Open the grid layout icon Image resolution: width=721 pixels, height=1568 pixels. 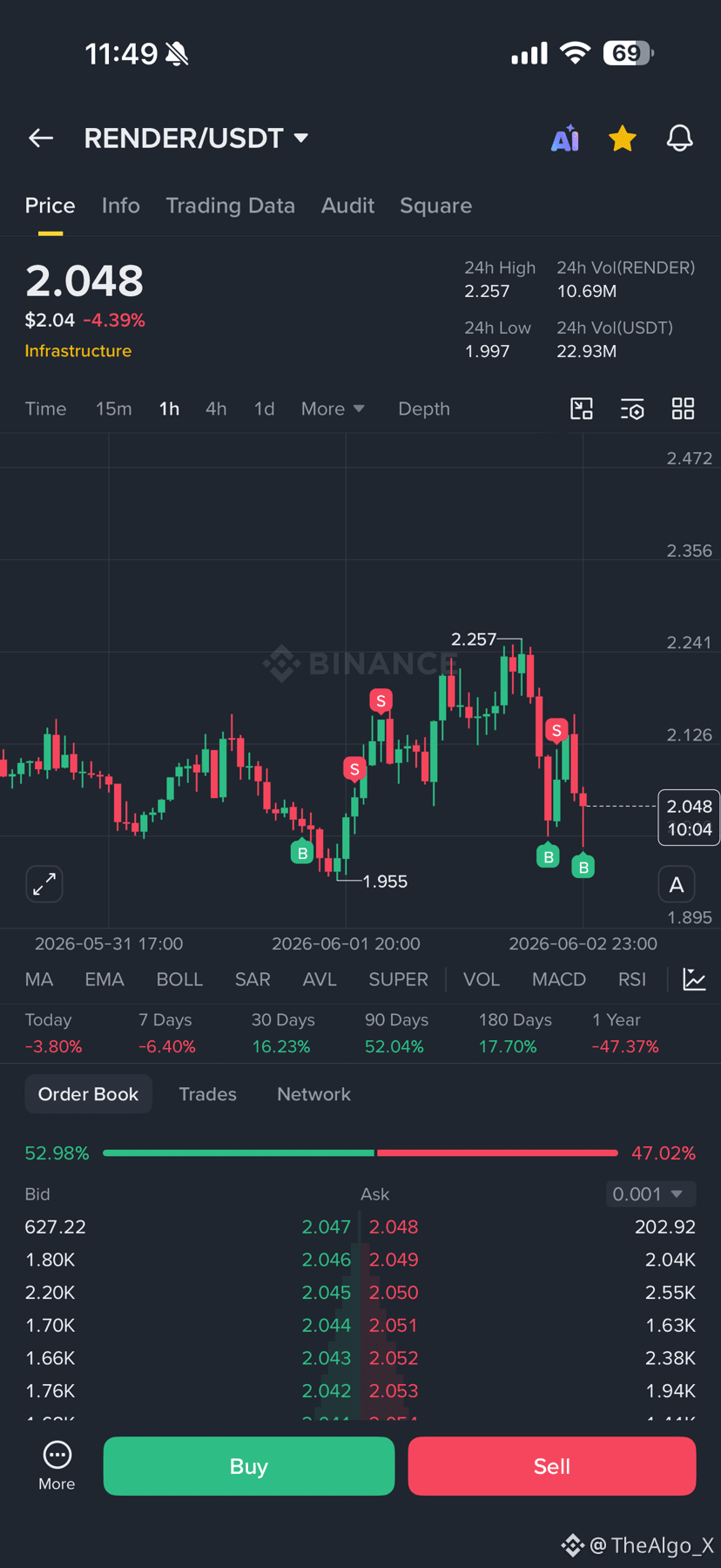684,409
